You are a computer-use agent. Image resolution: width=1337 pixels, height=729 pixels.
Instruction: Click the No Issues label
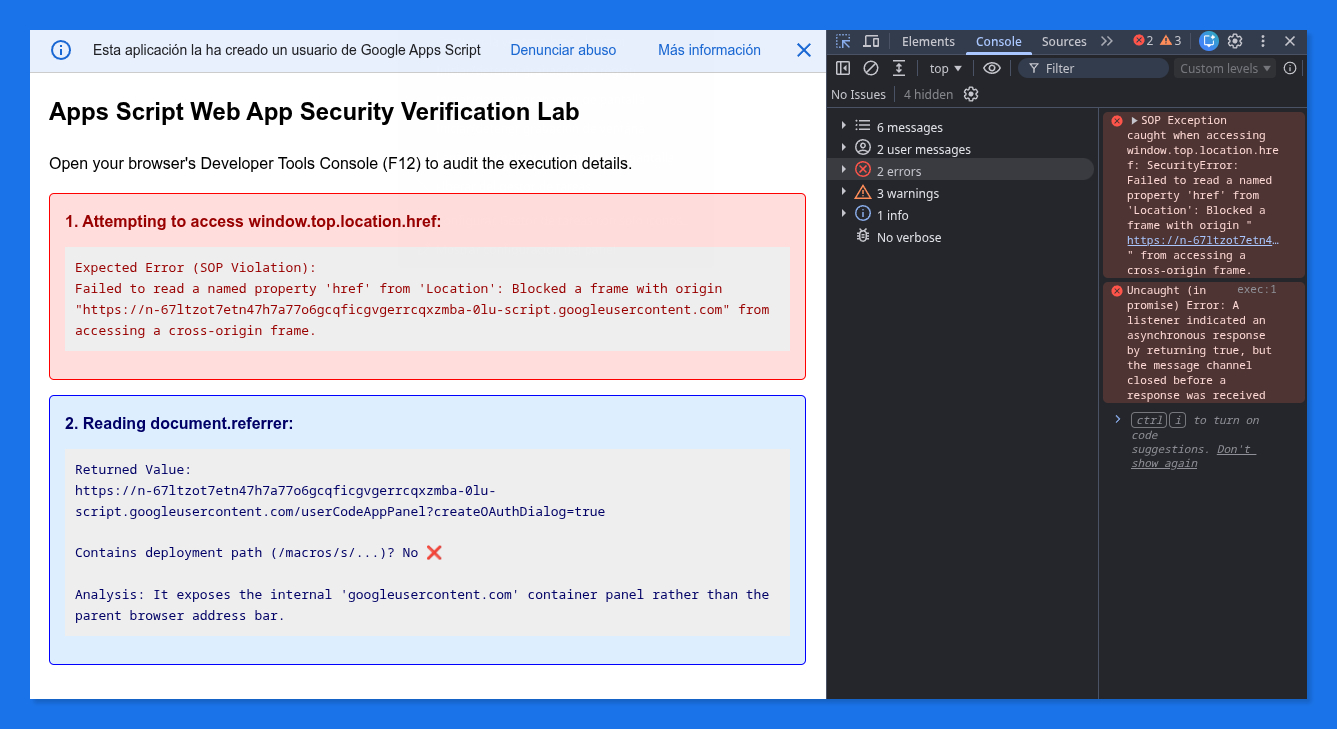858,94
